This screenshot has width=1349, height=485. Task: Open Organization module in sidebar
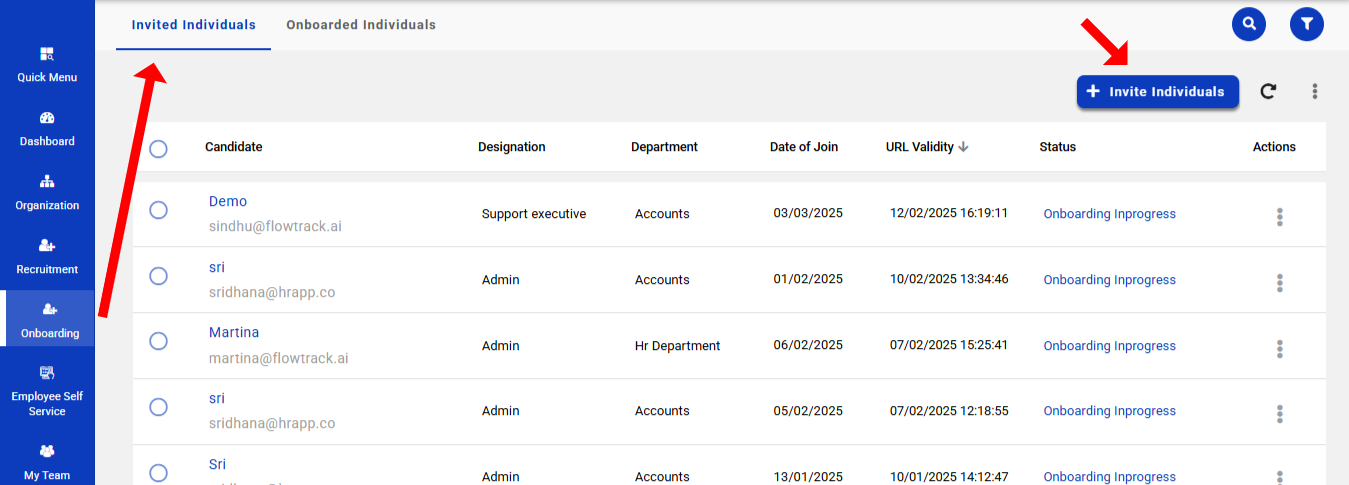pos(47,192)
